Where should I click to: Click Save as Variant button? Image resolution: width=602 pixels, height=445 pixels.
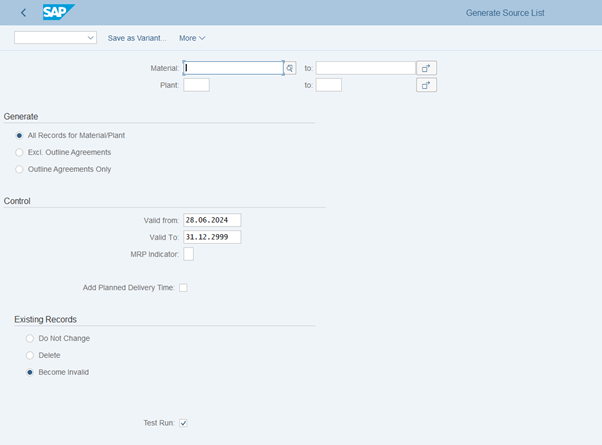coord(137,38)
